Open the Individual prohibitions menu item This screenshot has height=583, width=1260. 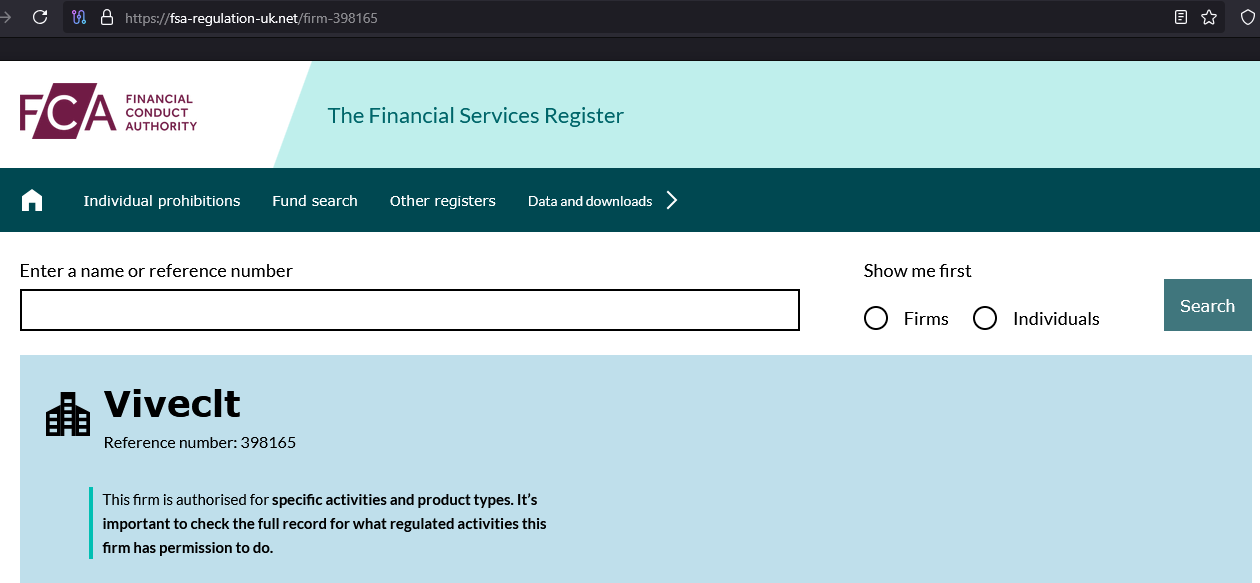(162, 201)
